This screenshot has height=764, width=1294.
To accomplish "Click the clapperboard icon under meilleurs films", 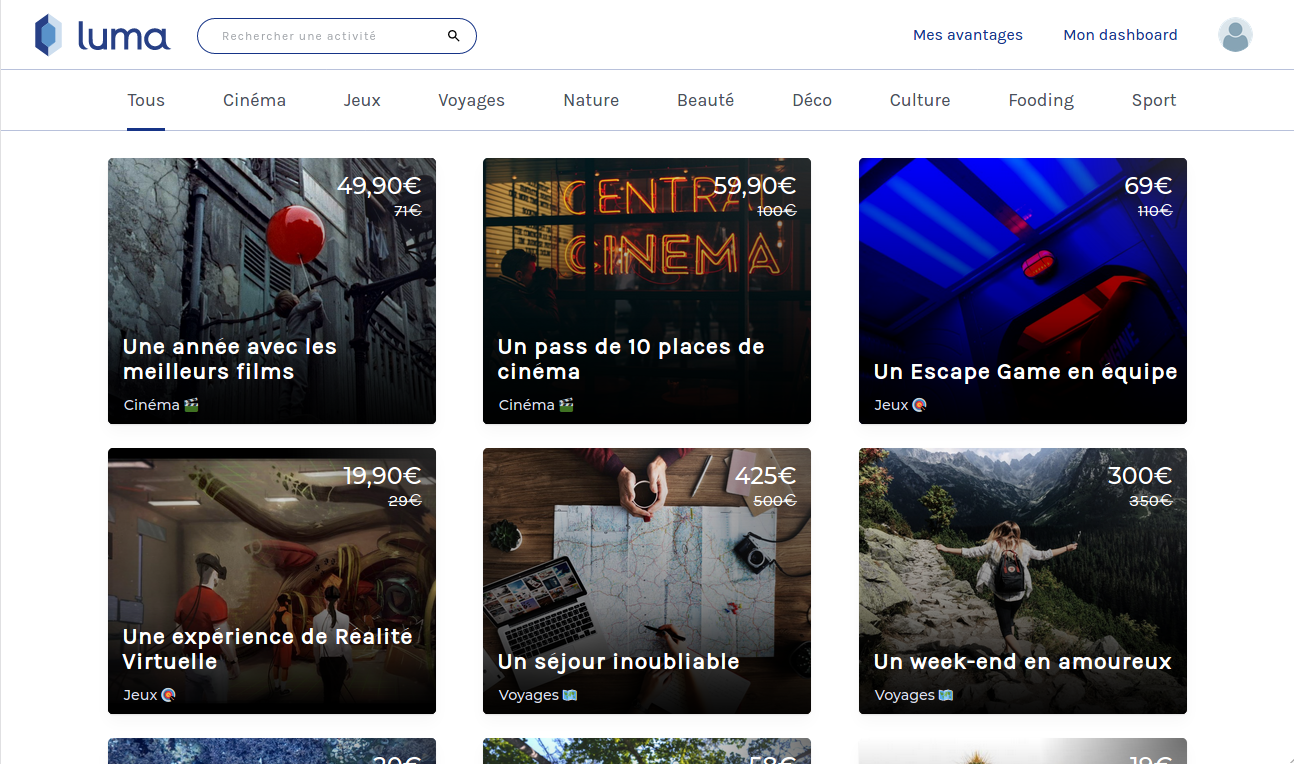I will 192,405.
